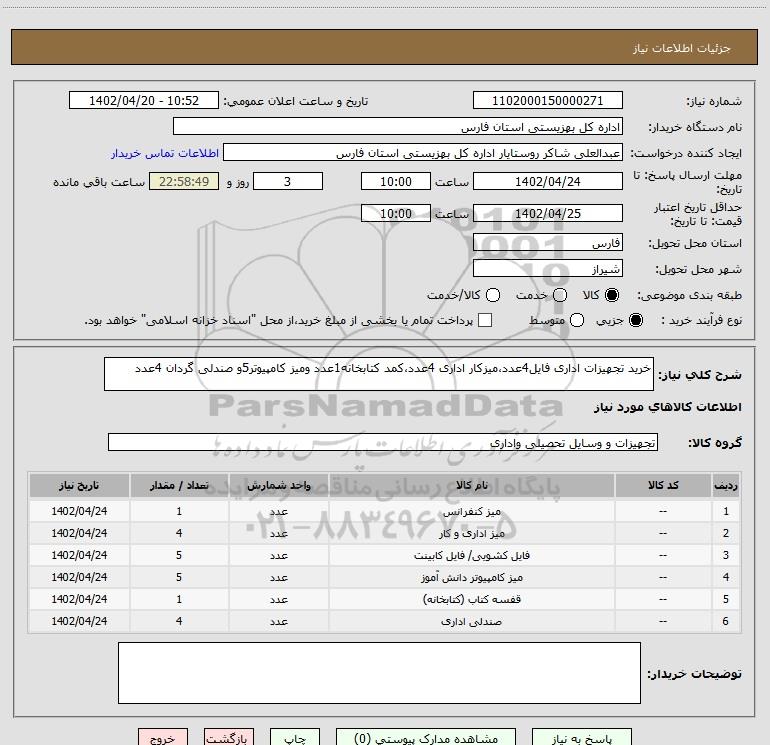The width and height of the screenshot is (770, 745).
Task: Click the delivery city field شیراز
Action: pos(548,269)
